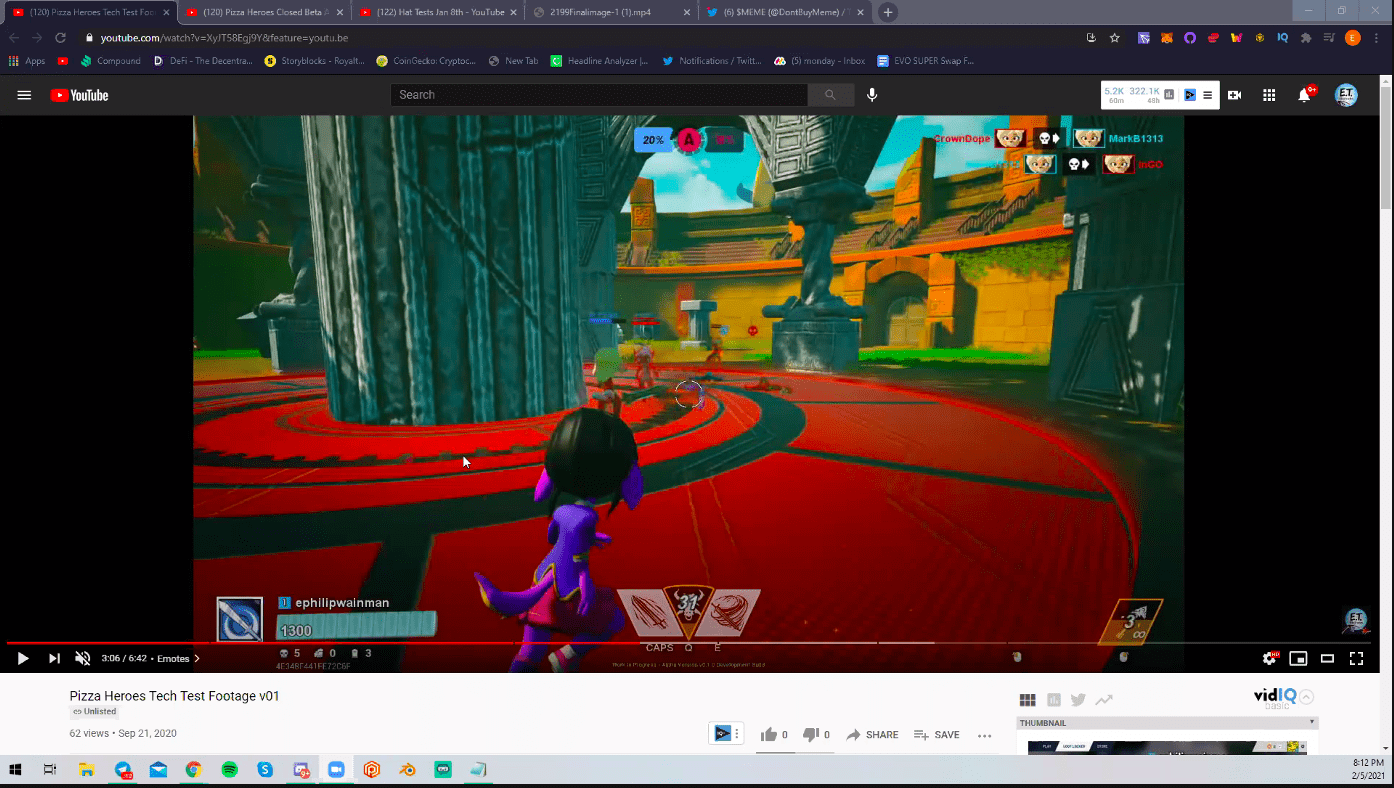Open the monday - Inbox bookmark

(820, 61)
